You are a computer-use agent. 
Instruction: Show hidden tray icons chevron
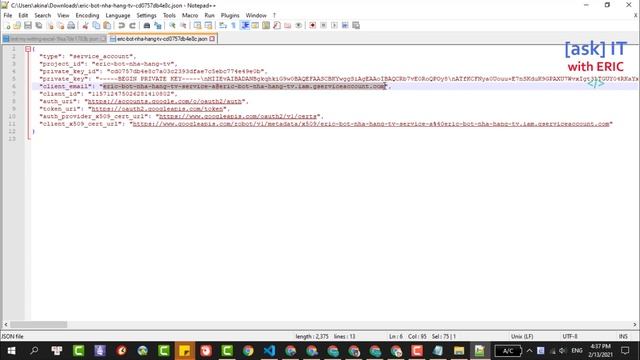click(x=529, y=351)
